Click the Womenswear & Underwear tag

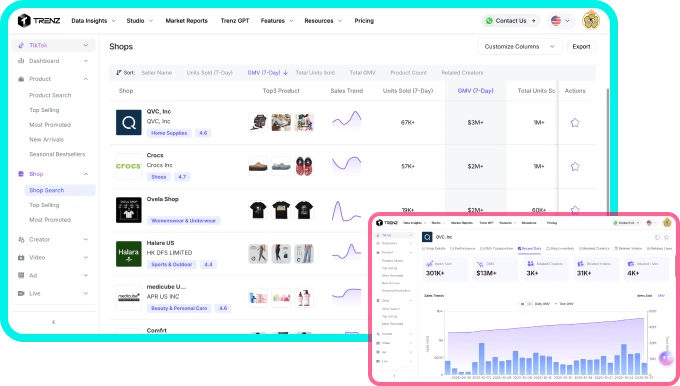tap(183, 221)
